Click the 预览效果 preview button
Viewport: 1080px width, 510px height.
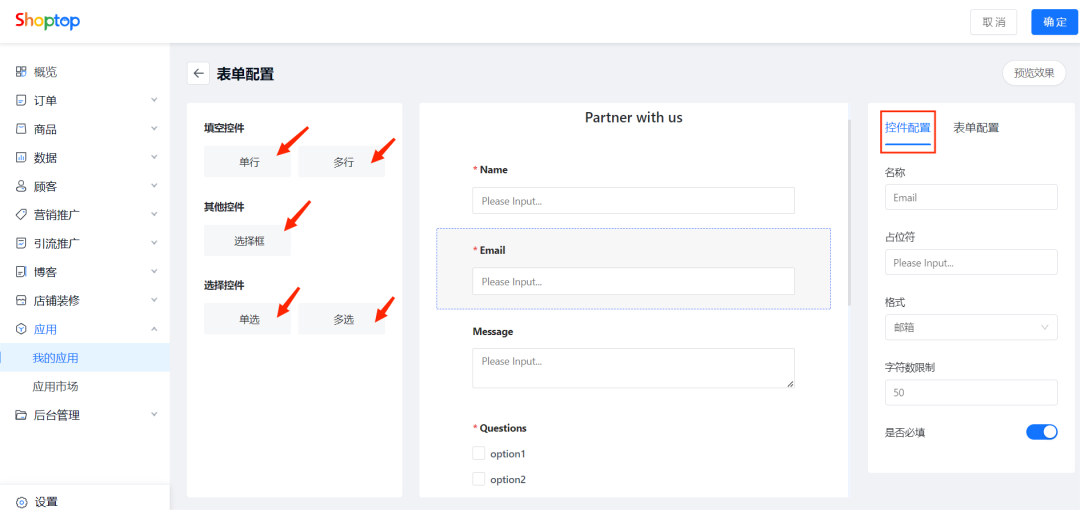(1034, 73)
